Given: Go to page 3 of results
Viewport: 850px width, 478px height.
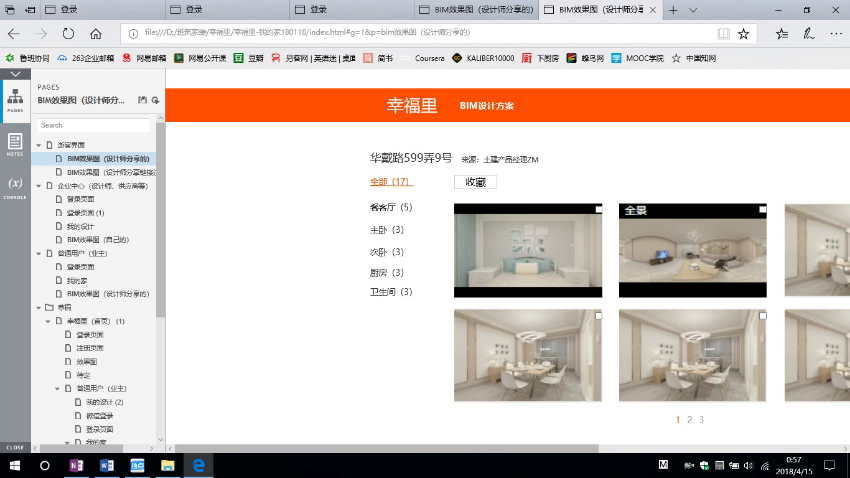Looking at the screenshot, I should (701, 419).
